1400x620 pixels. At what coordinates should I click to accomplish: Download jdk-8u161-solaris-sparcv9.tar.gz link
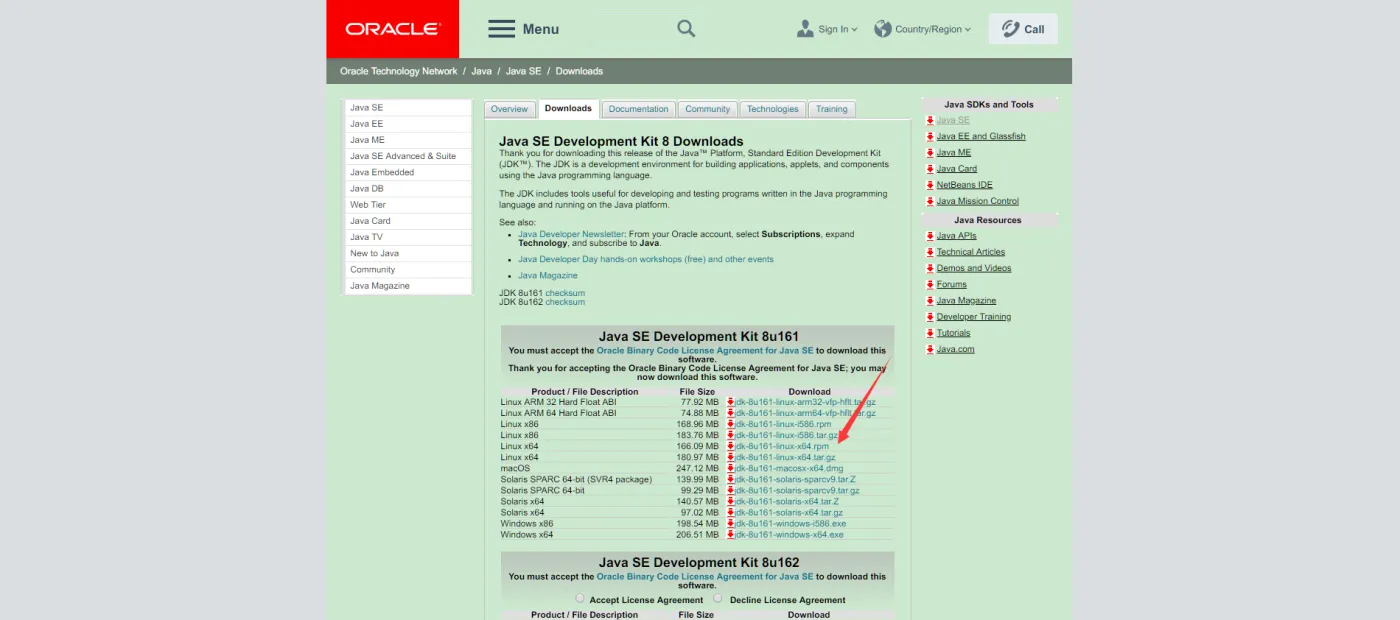point(797,490)
